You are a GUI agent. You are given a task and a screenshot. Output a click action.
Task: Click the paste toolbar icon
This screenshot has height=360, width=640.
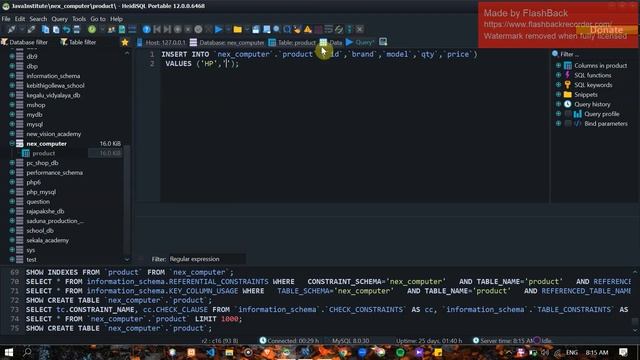coord(56,29)
